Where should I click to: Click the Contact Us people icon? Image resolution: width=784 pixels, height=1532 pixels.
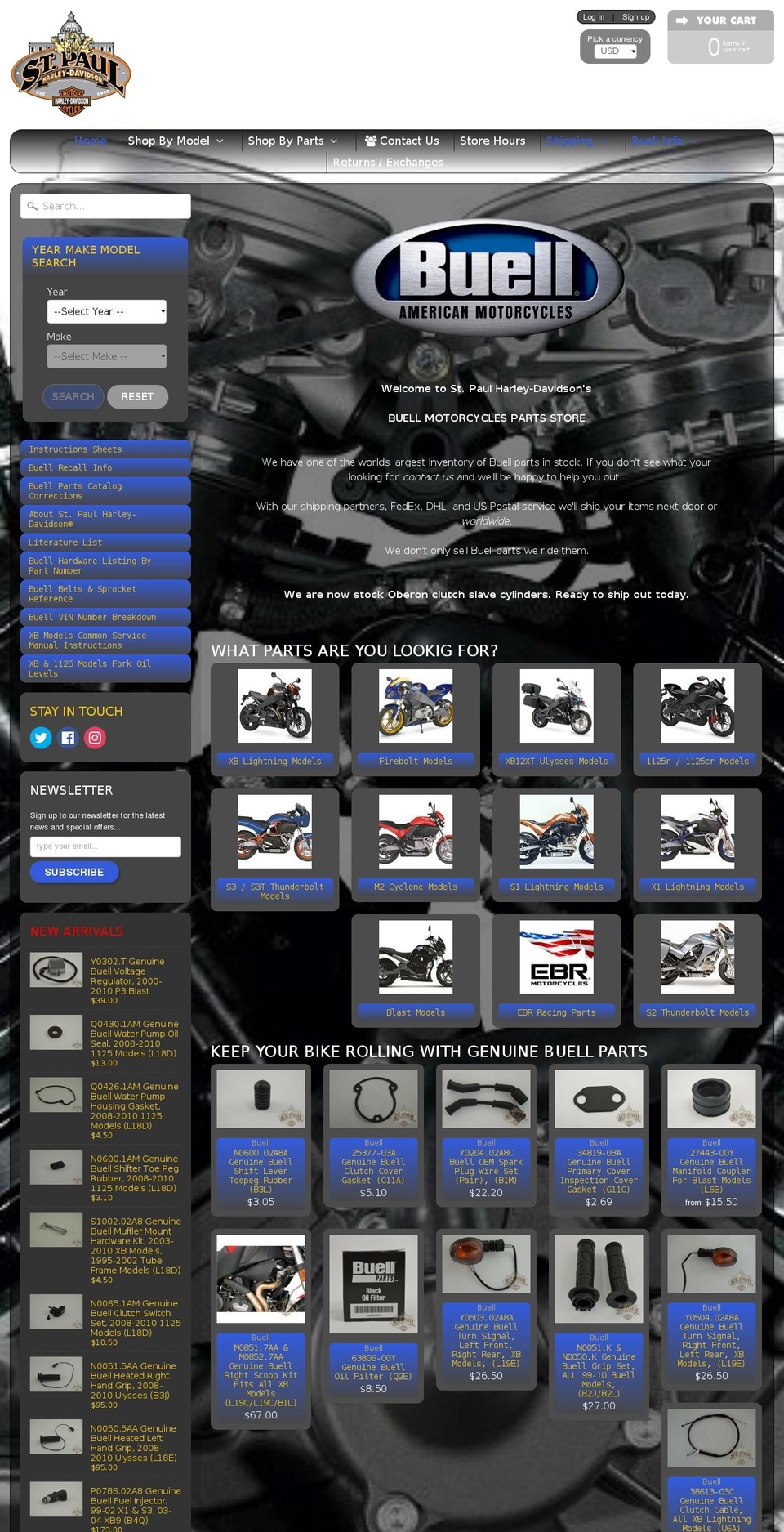371,141
